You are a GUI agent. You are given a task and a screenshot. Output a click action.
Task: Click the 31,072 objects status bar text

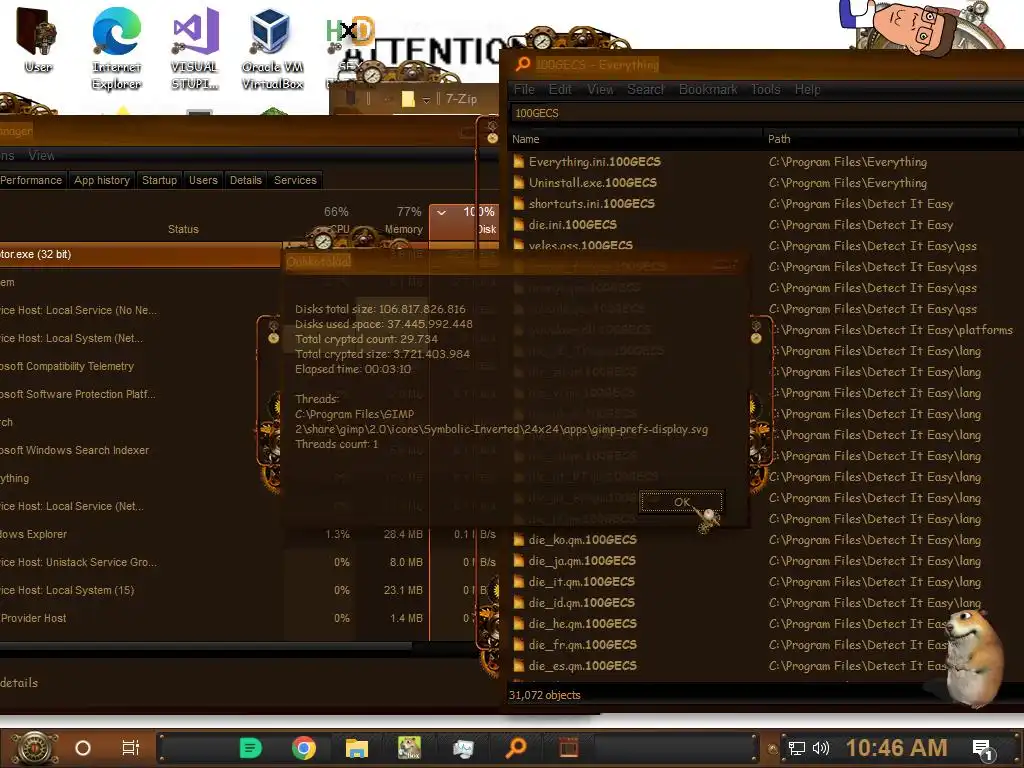[x=545, y=695]
